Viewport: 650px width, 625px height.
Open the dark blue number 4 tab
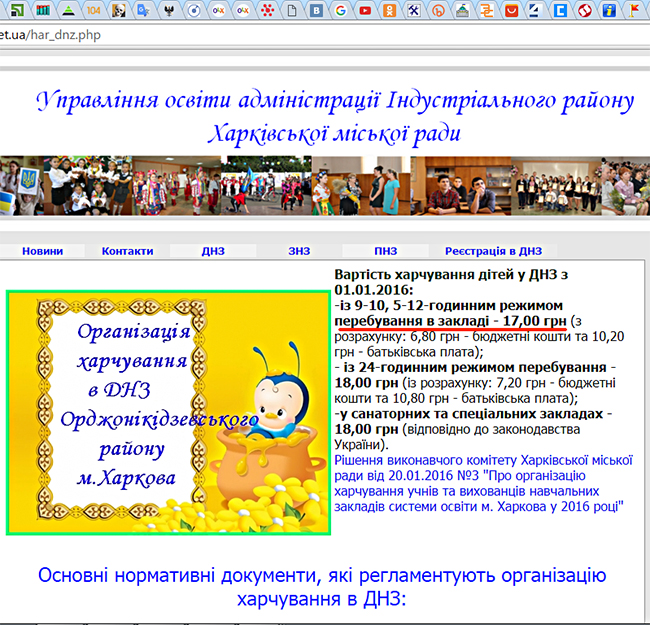tap(536, 10)
